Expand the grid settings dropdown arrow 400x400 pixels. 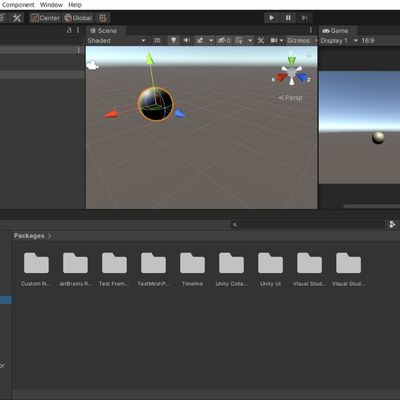(x=250, y=41)
